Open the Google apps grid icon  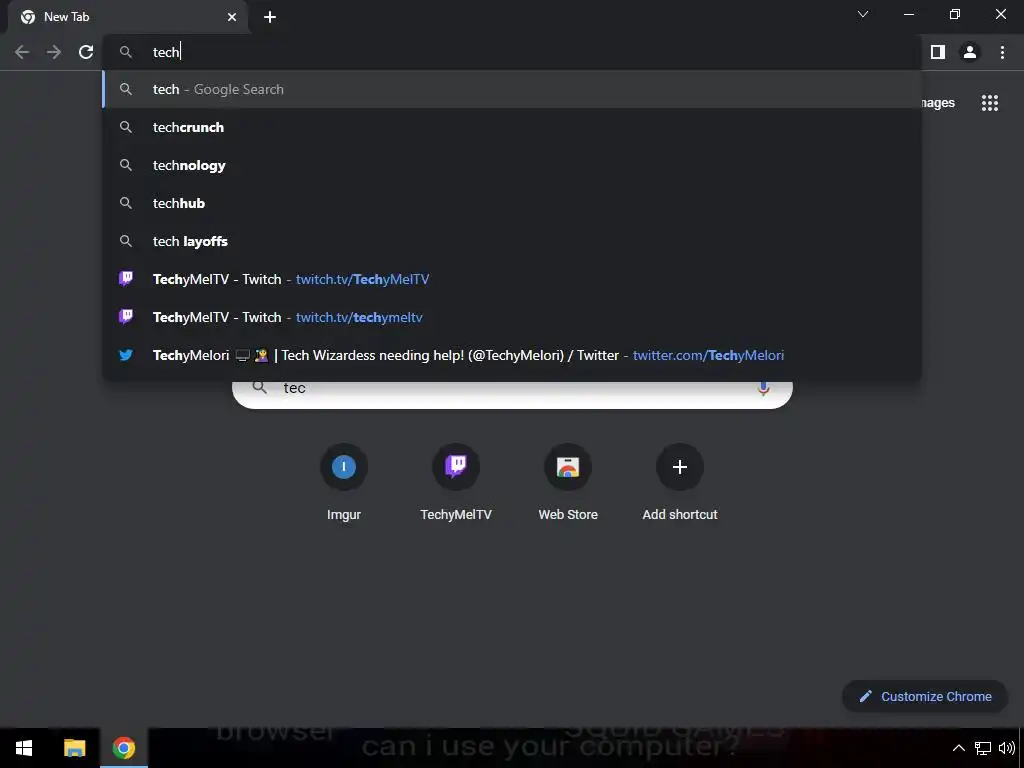(x=990, y=103)
